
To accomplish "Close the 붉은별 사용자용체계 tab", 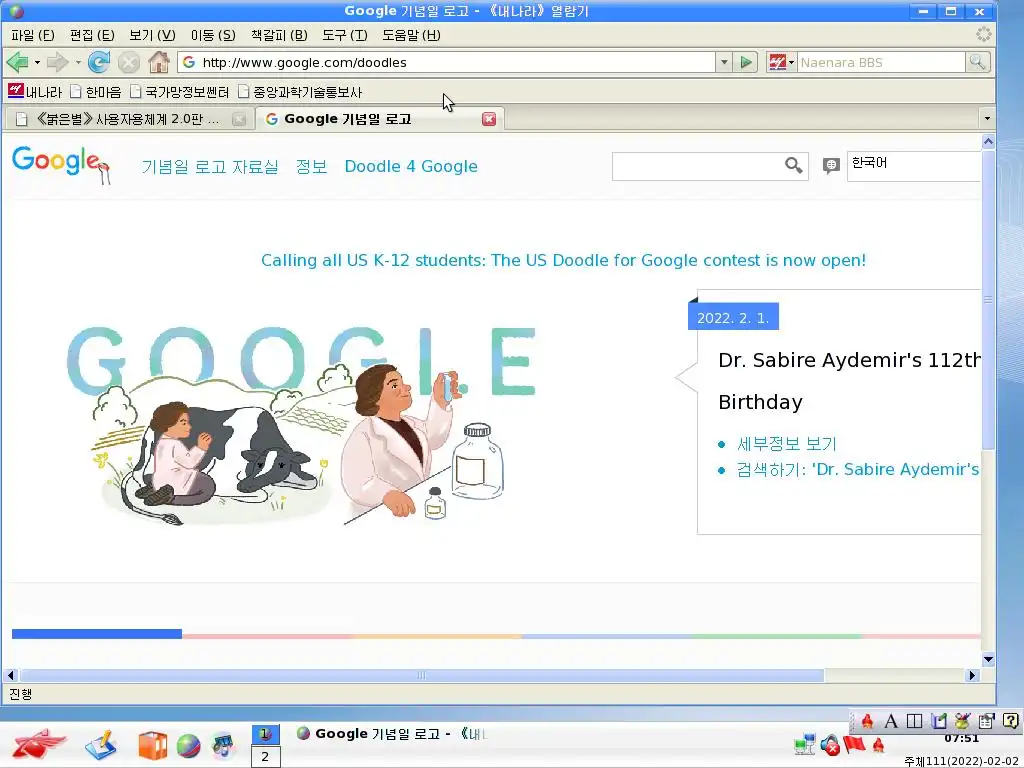I will pyautogui.click(x=239, y=119).
